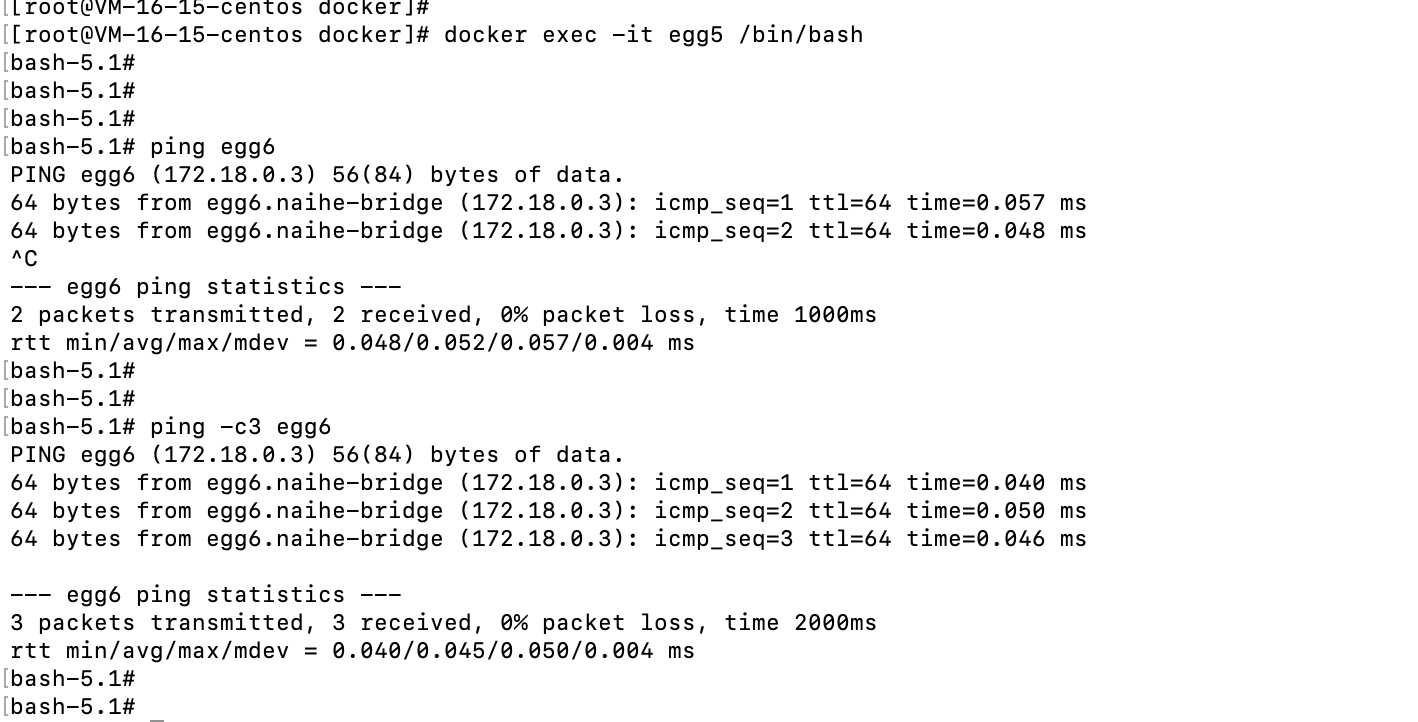The image size is (1418, 722).
Task: Click the ping reply showing time=0.057 ms
Action: [x=548, y=203]
